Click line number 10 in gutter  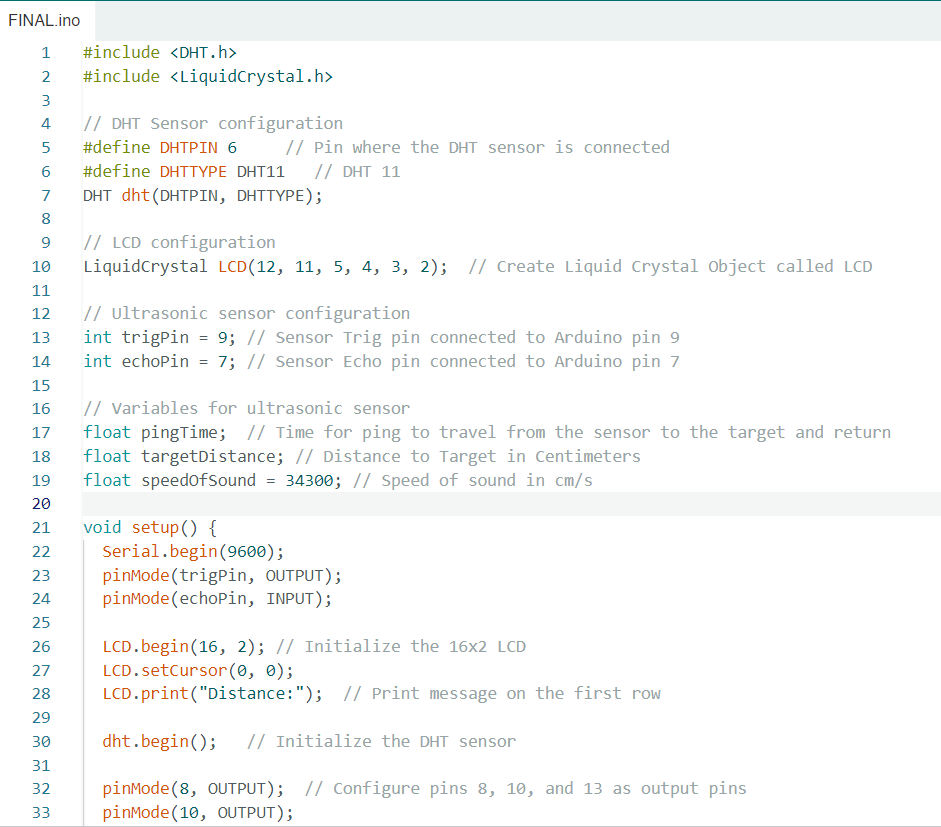coord(41,266)
